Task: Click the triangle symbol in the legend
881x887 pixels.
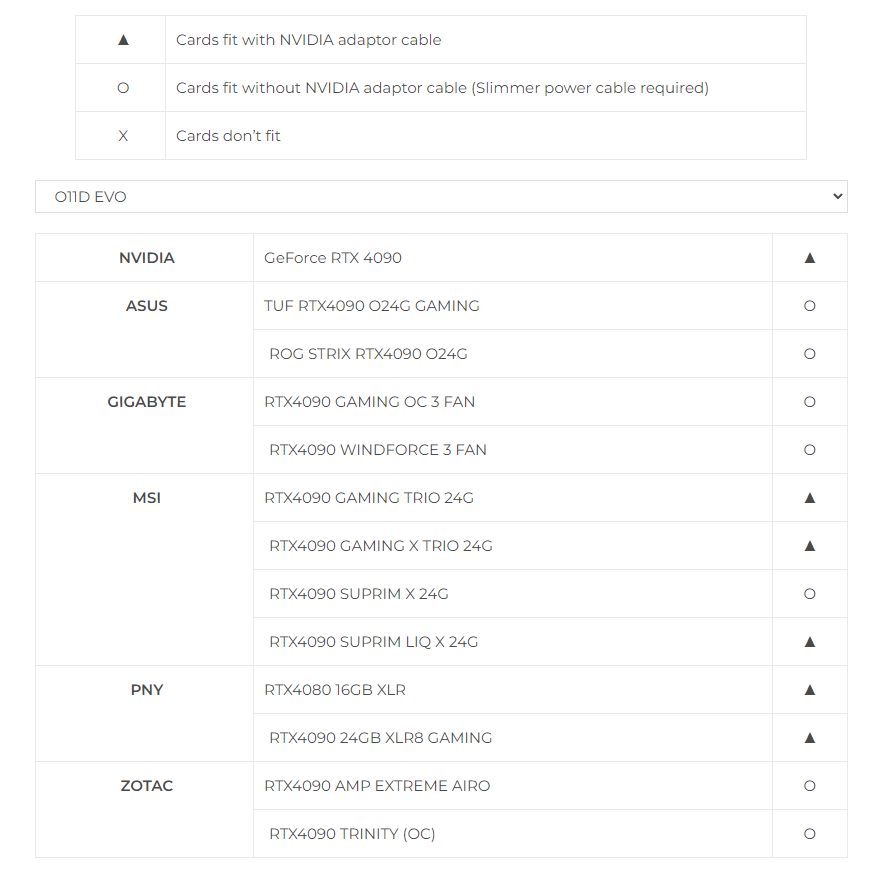Action: (x=123, y=40)
